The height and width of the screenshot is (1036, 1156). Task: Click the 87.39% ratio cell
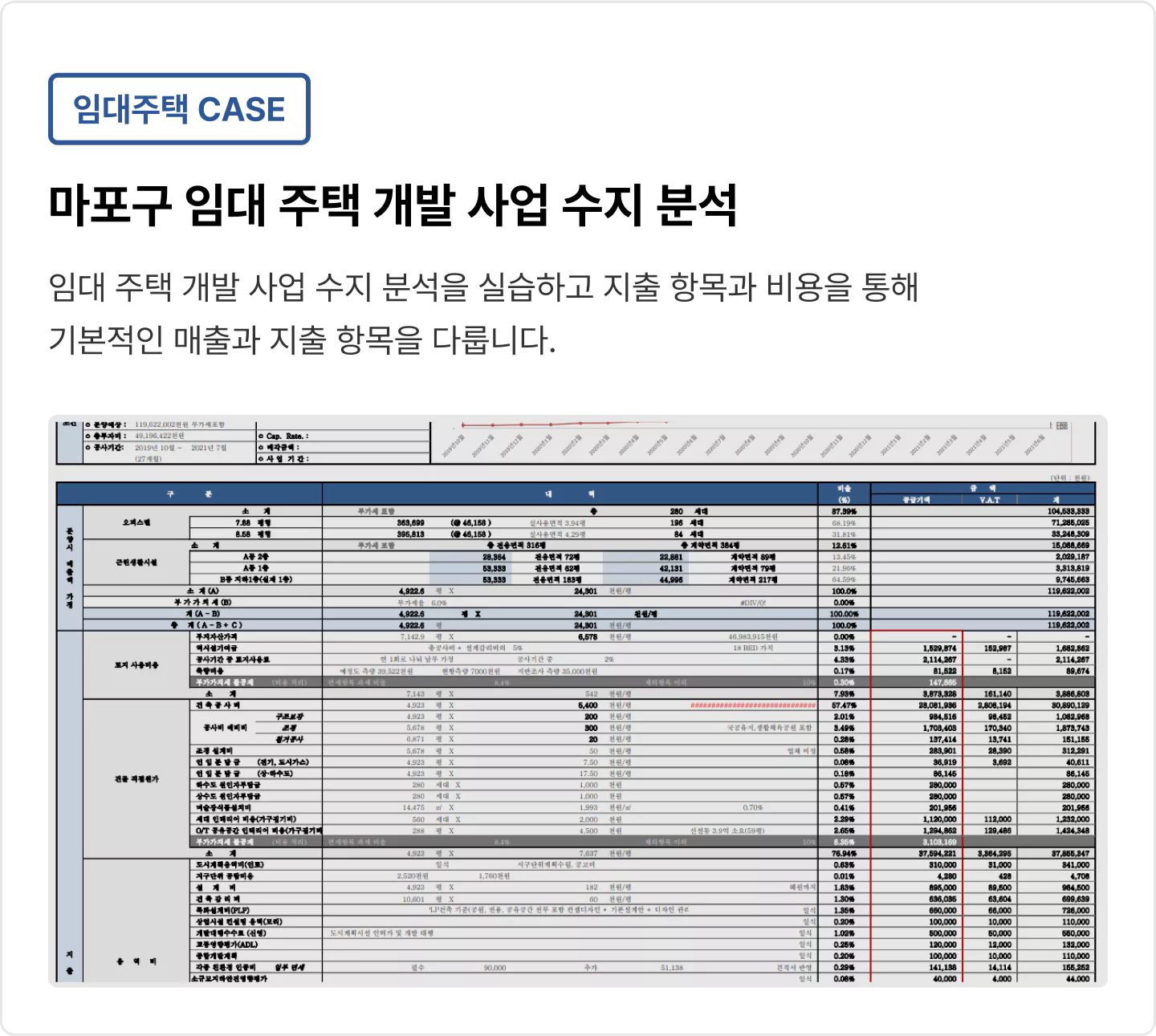844,511
